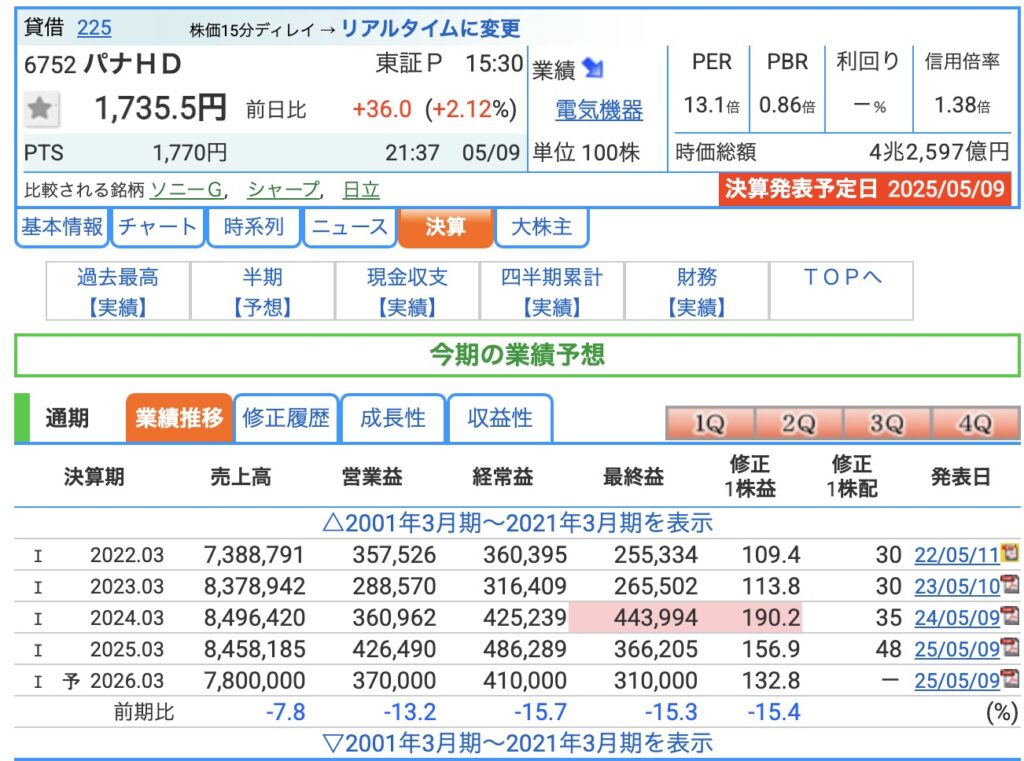Open the ニュース tab
This screenshot has width=1024, height=761.
(349, 227)
